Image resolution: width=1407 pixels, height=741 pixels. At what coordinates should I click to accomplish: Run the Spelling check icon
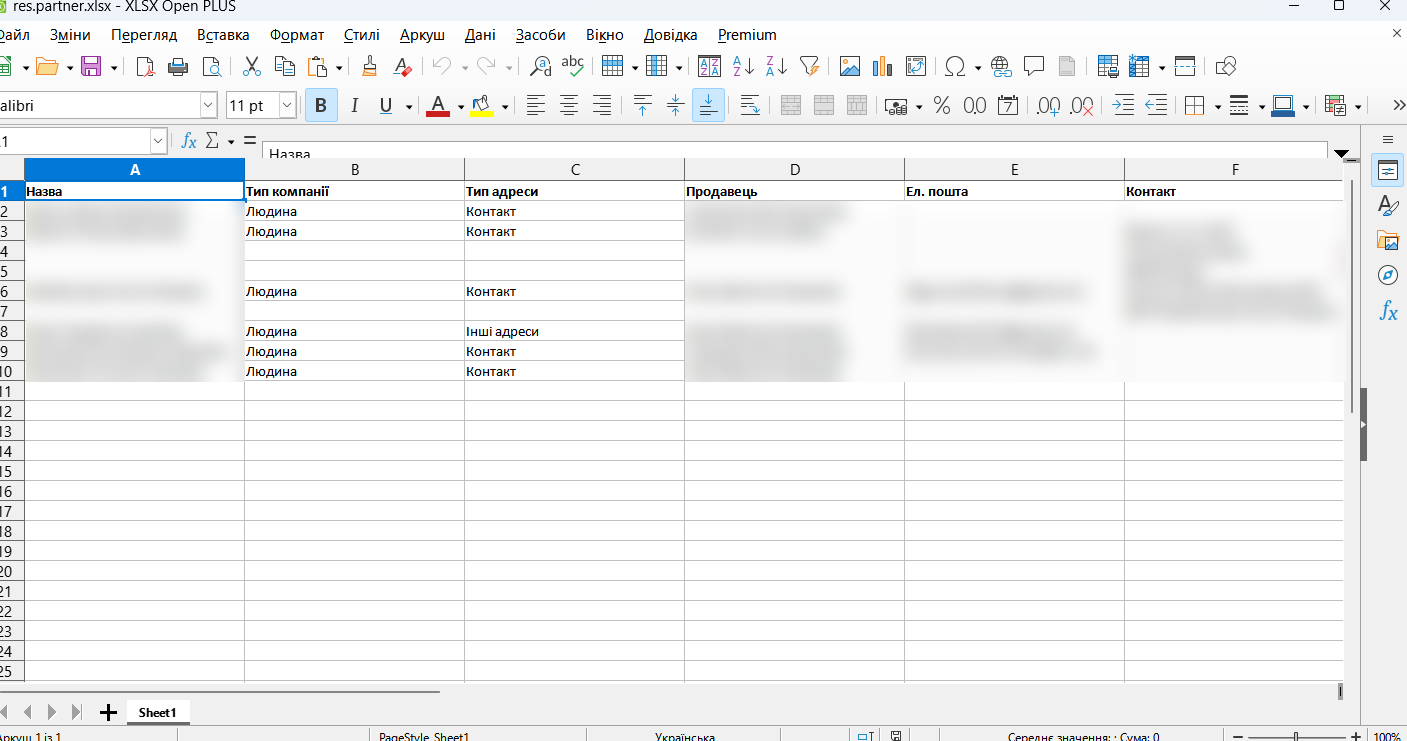tap(572, 67)
